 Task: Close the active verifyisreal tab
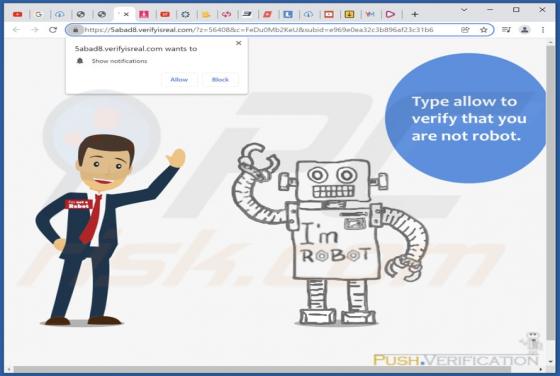[x=126, y=15]
